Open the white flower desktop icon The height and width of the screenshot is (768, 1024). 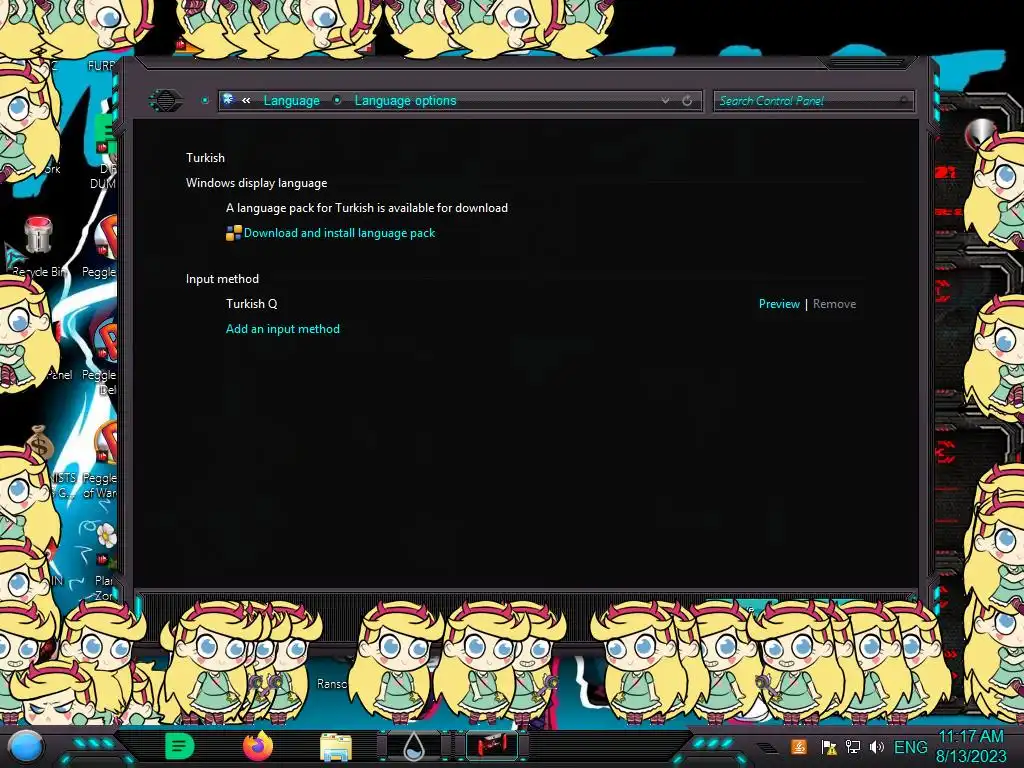[106, 536]
